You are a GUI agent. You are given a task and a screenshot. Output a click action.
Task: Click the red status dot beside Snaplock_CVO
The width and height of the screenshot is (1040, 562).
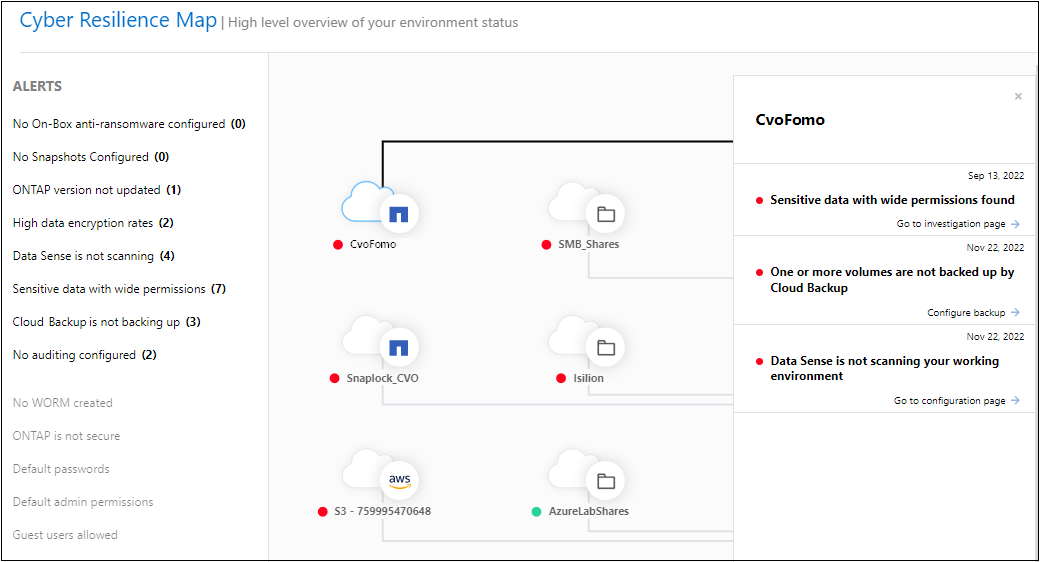(334, 378)
